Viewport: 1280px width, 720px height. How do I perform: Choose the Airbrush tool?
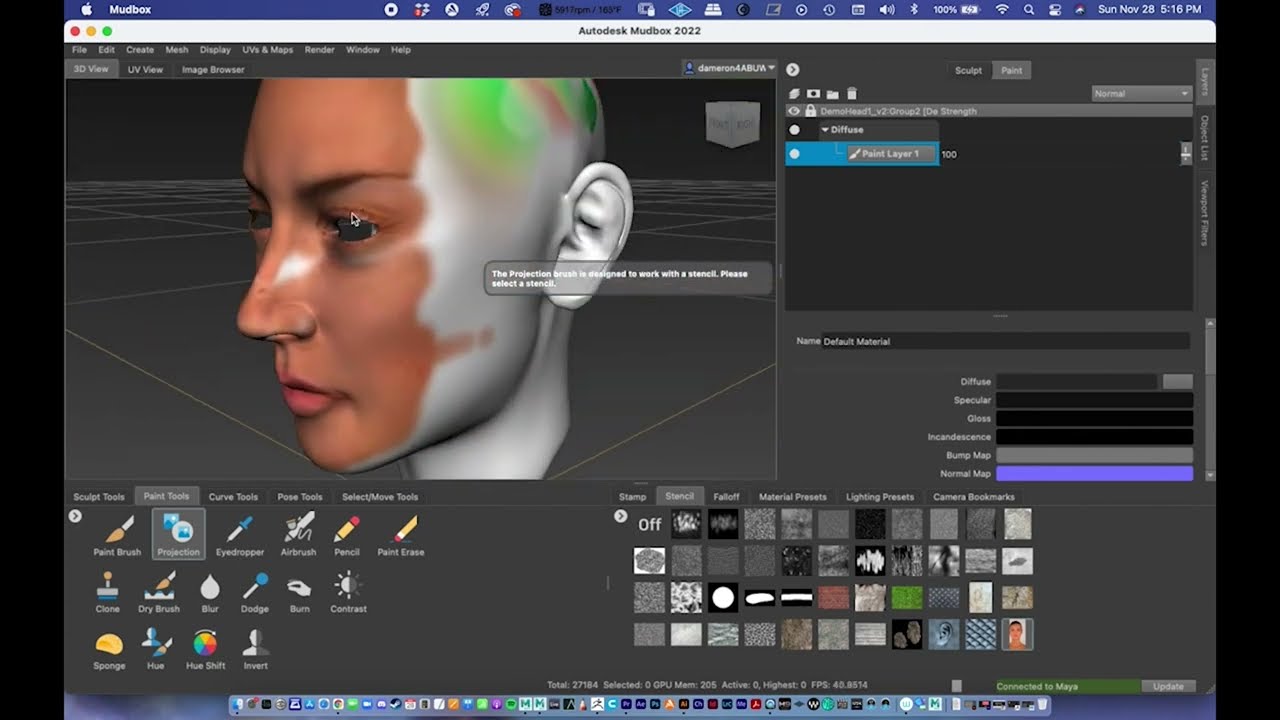point(298,535)
